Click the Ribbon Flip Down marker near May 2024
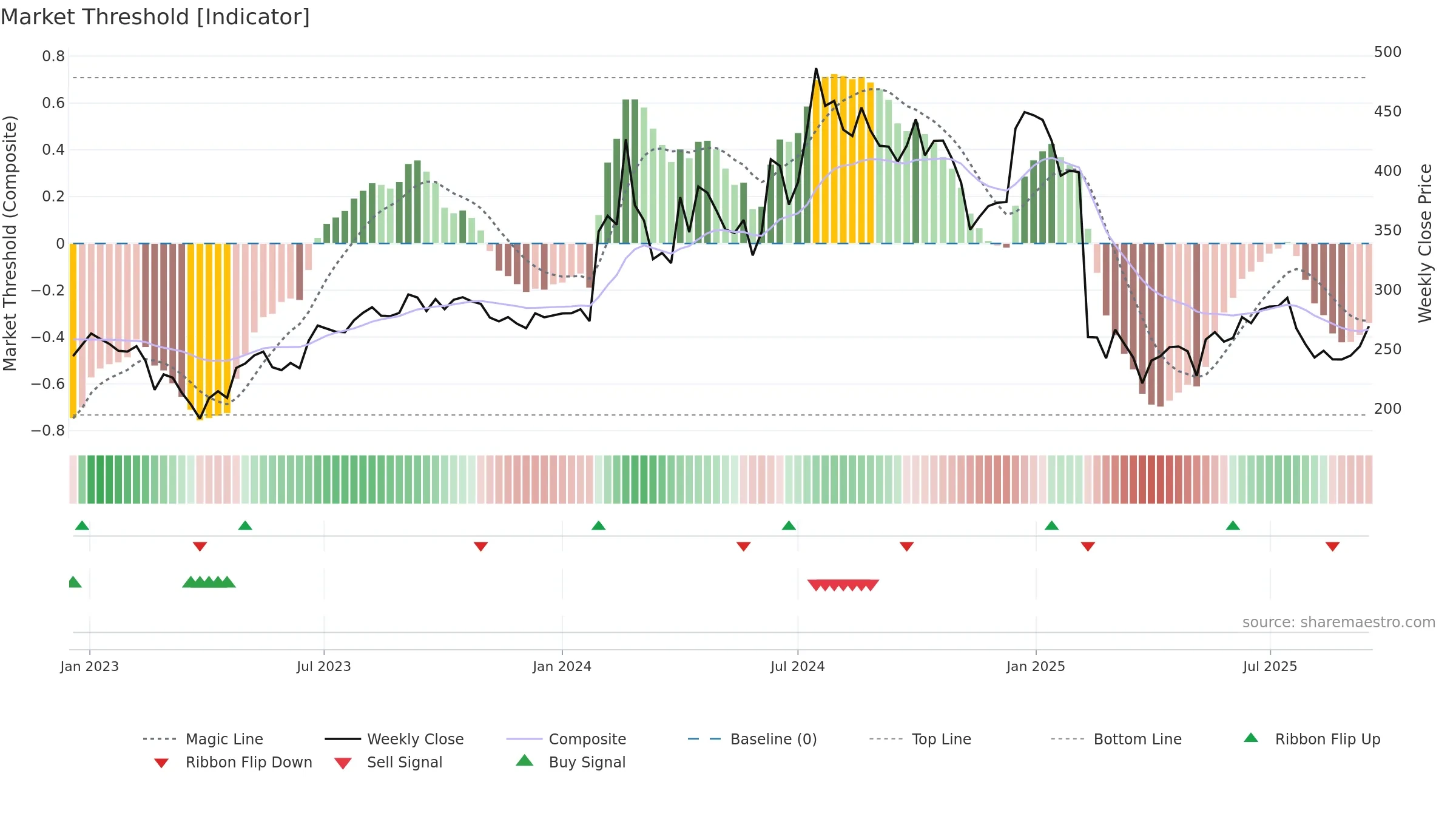Image resolution: width=1456 pixels, height=819 pixels. [744, 547]
